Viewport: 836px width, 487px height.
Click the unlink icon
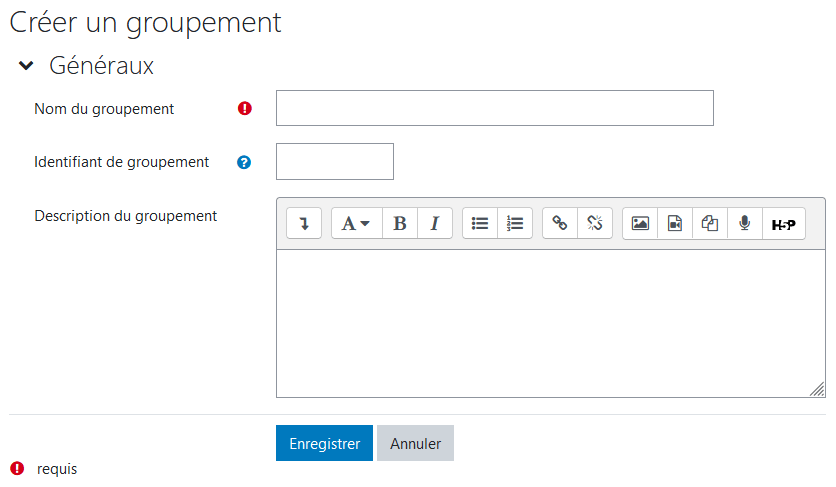point(594,223)
